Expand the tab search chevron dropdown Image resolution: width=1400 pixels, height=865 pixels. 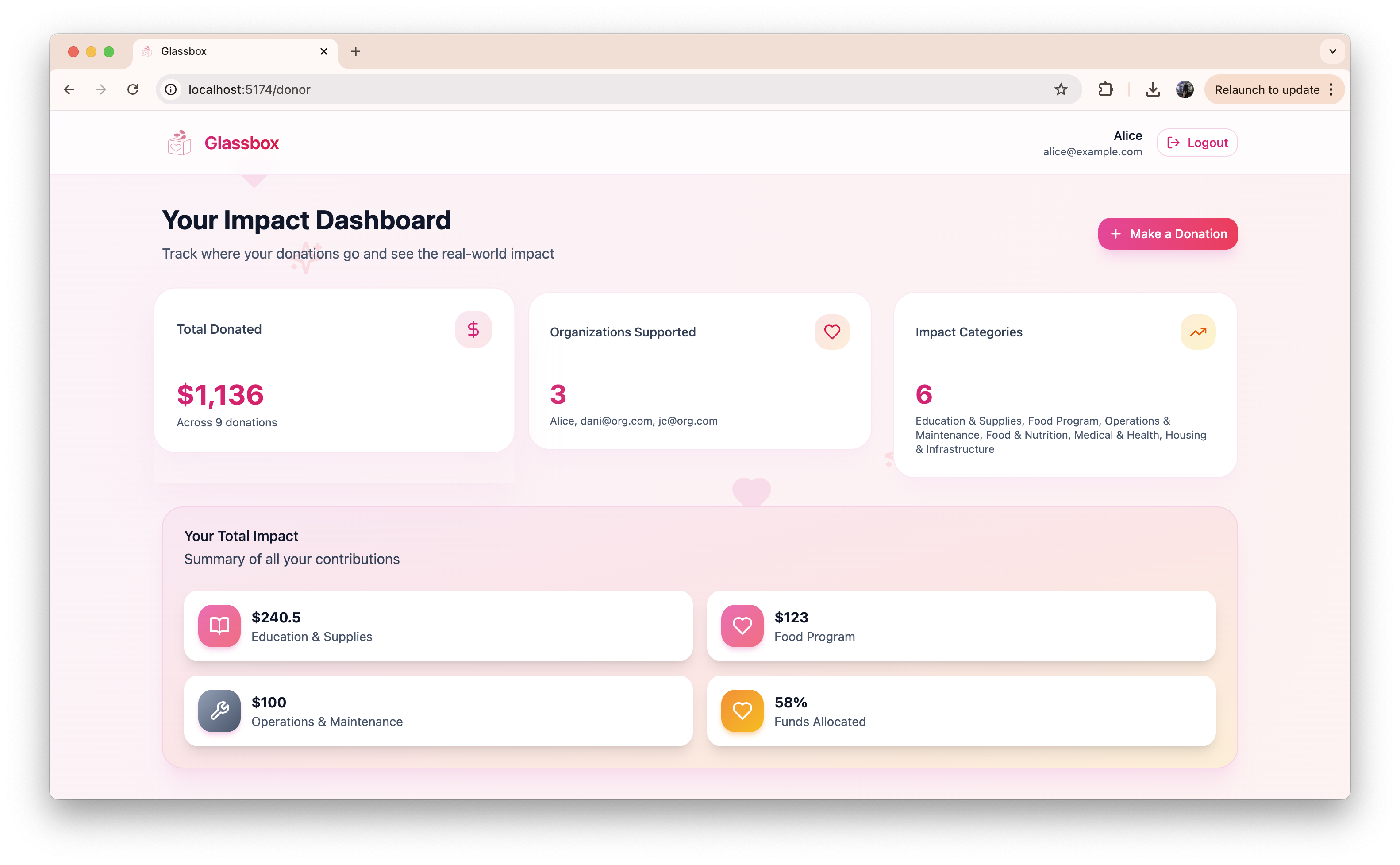[1332, 51]
